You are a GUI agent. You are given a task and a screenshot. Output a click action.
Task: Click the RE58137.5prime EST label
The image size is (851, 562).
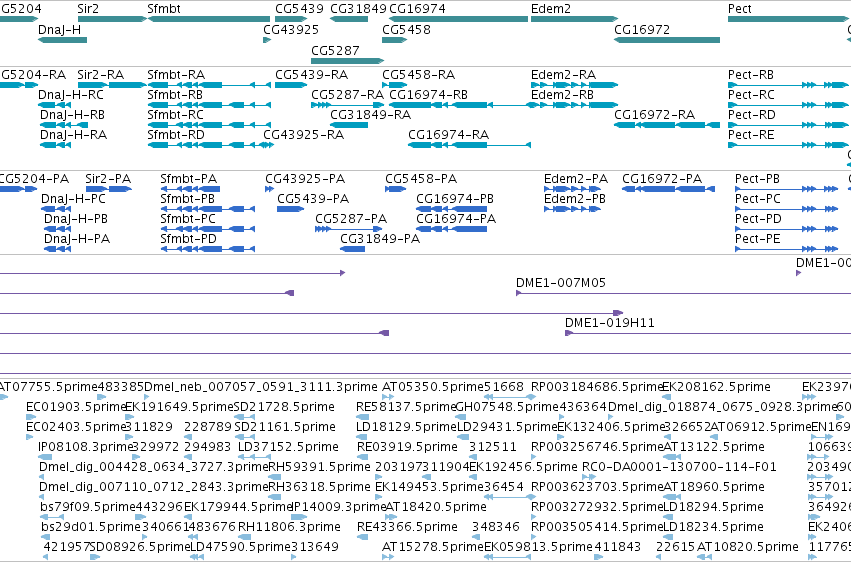(x=406, y=406)
